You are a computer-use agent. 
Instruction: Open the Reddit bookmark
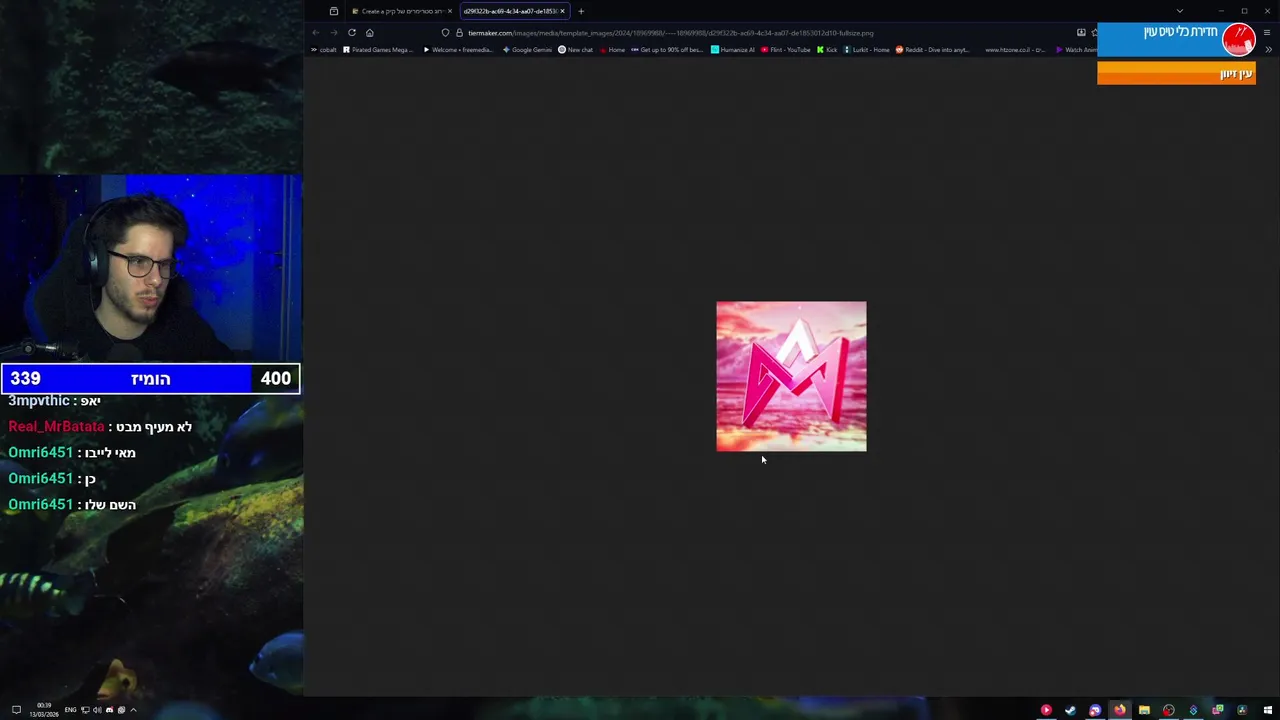pyautogui.click(x=933, y=50)
